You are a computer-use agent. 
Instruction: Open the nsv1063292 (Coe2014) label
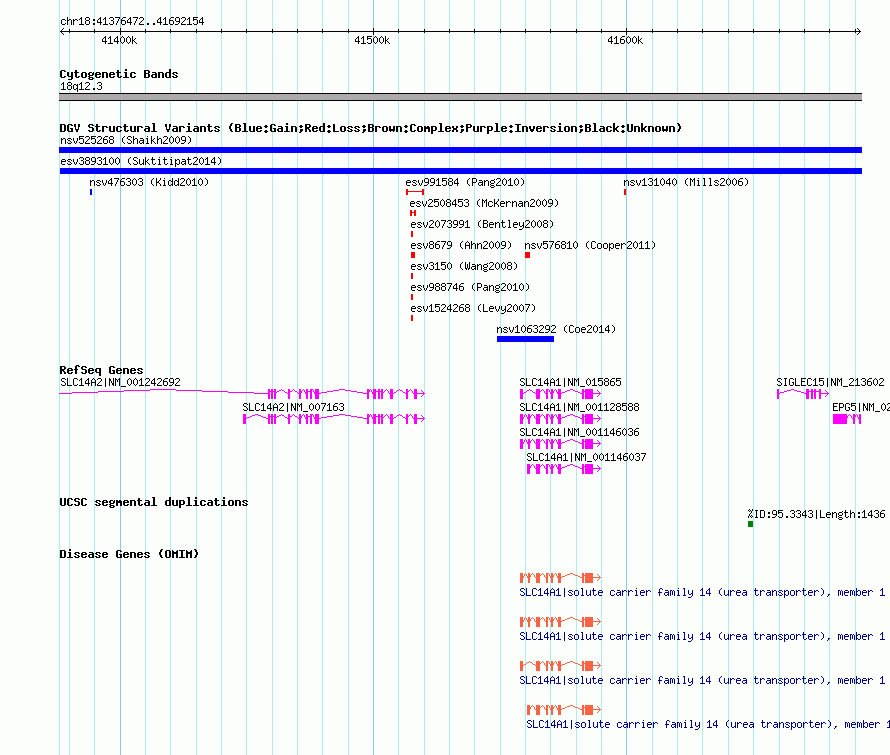(556, 329)
